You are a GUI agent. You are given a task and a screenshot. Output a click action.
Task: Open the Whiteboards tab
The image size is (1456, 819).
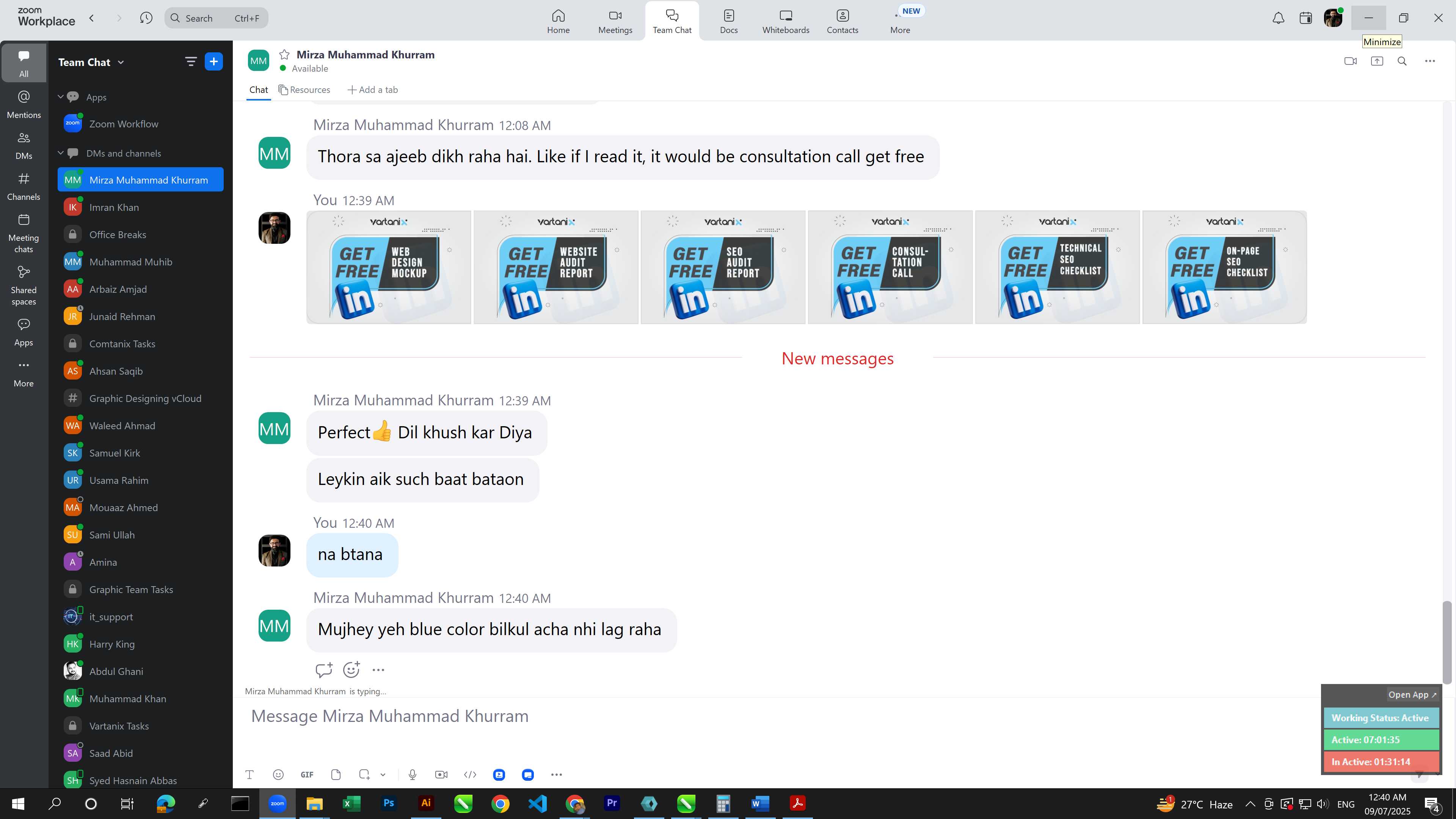[786, 22]
